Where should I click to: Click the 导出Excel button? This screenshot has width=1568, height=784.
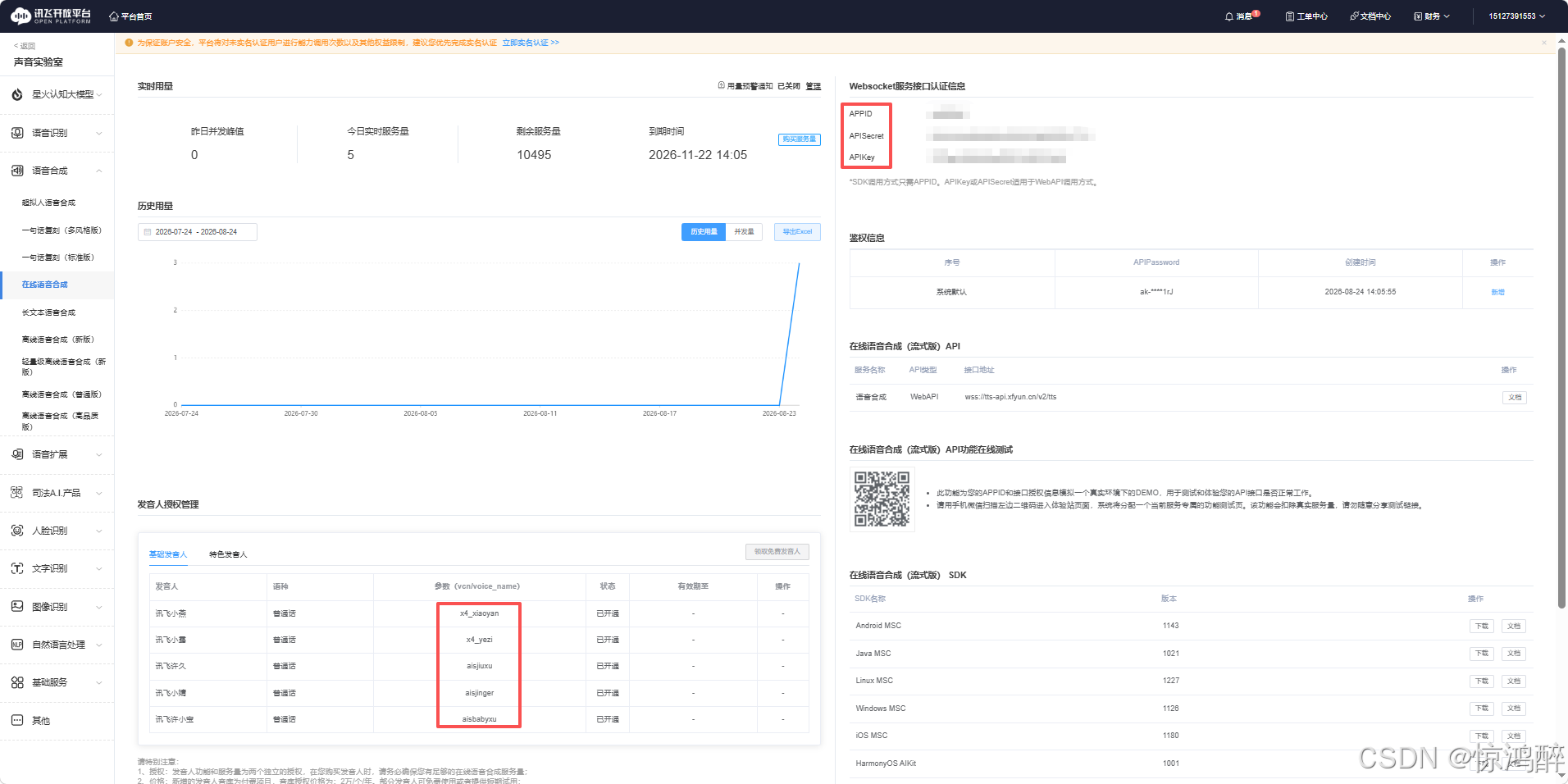pos(797,232)
